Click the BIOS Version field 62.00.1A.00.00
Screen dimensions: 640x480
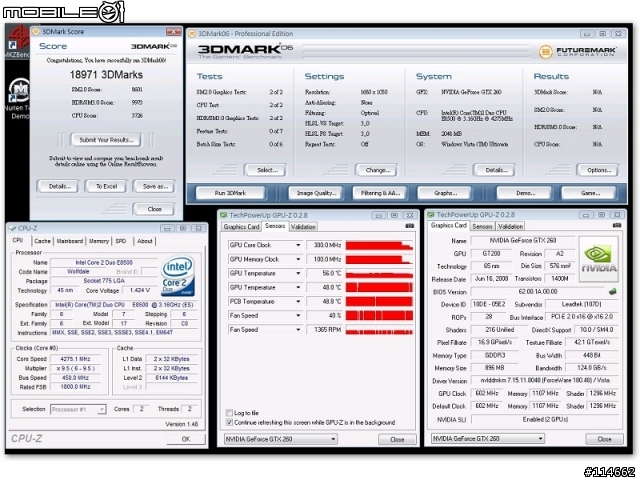[538, 291]
